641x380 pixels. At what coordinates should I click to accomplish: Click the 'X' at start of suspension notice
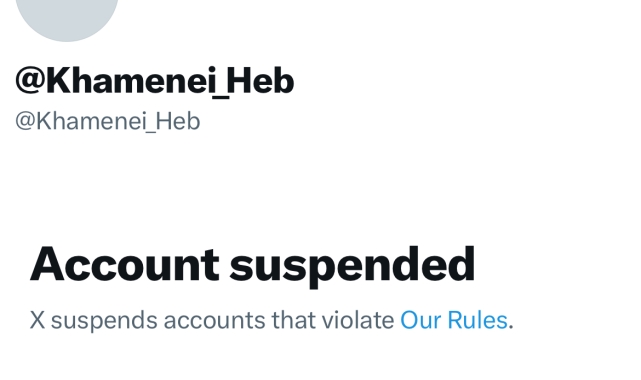tap(37, 320)
